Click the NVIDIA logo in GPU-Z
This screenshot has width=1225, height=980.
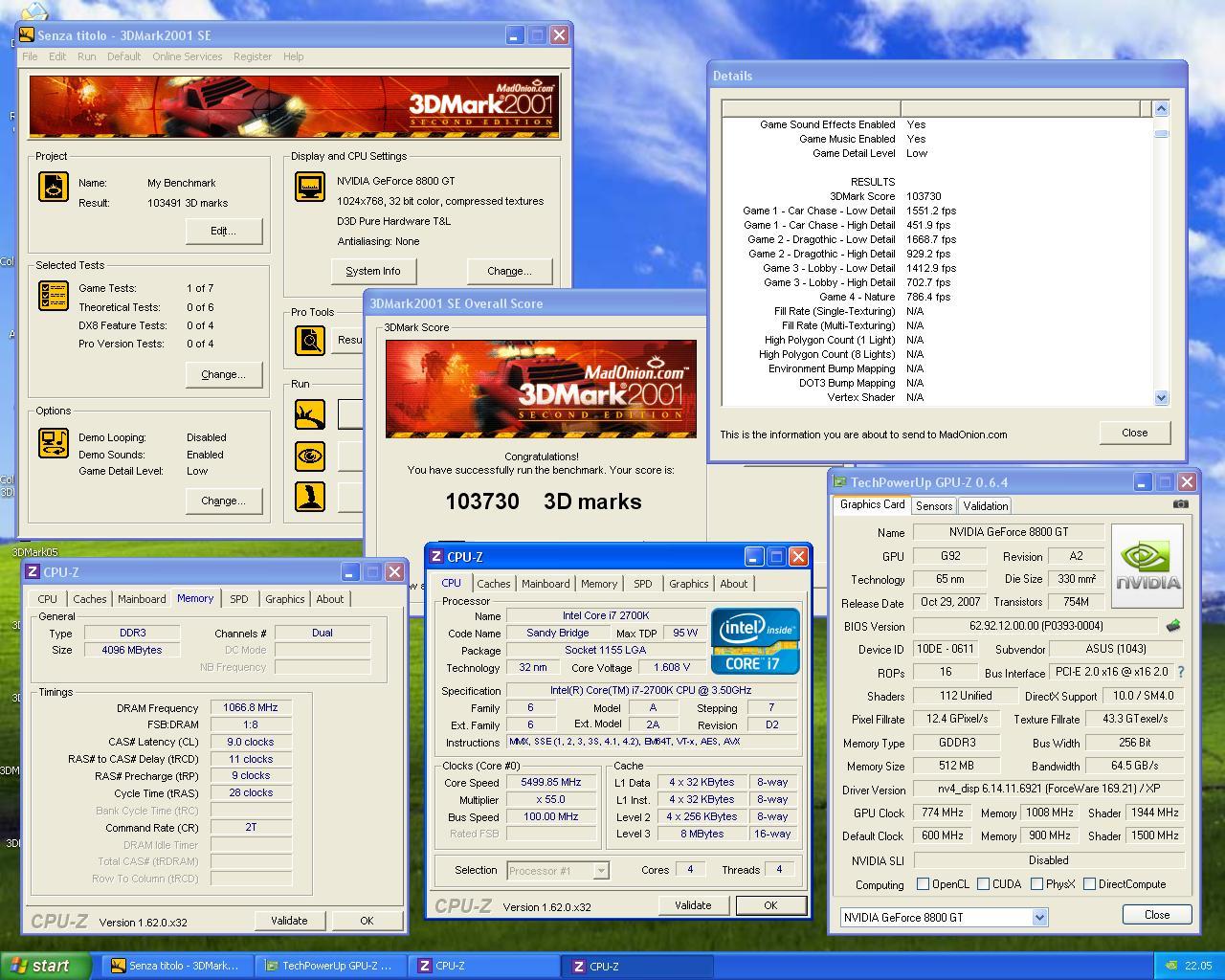[x=1147, y=566]
